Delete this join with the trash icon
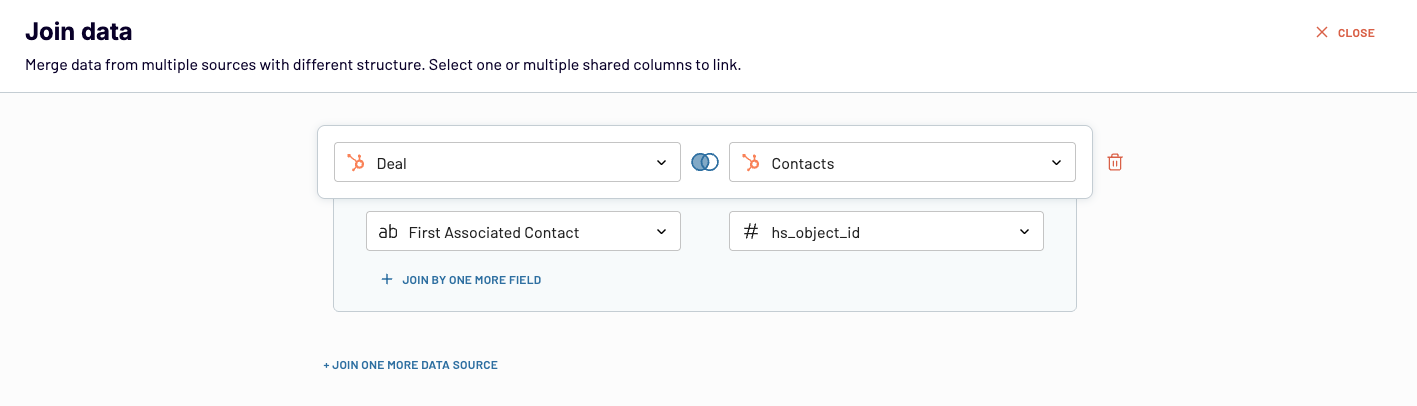The width and height of the screenshot is (1417, 406). [1115, 162]
